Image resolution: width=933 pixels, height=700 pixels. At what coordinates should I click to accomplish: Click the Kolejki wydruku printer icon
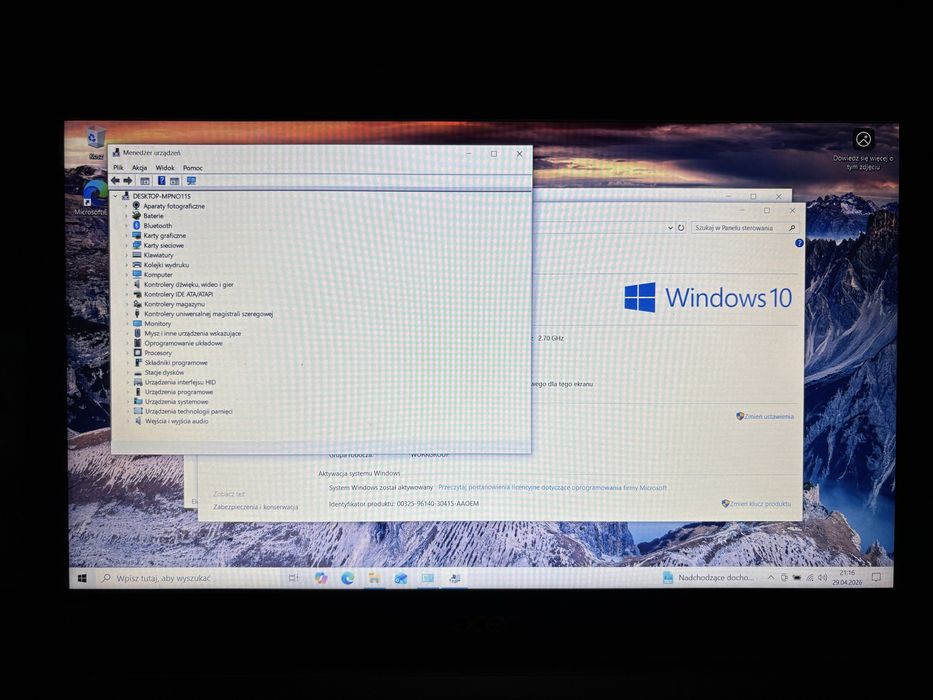pos(137,264)
